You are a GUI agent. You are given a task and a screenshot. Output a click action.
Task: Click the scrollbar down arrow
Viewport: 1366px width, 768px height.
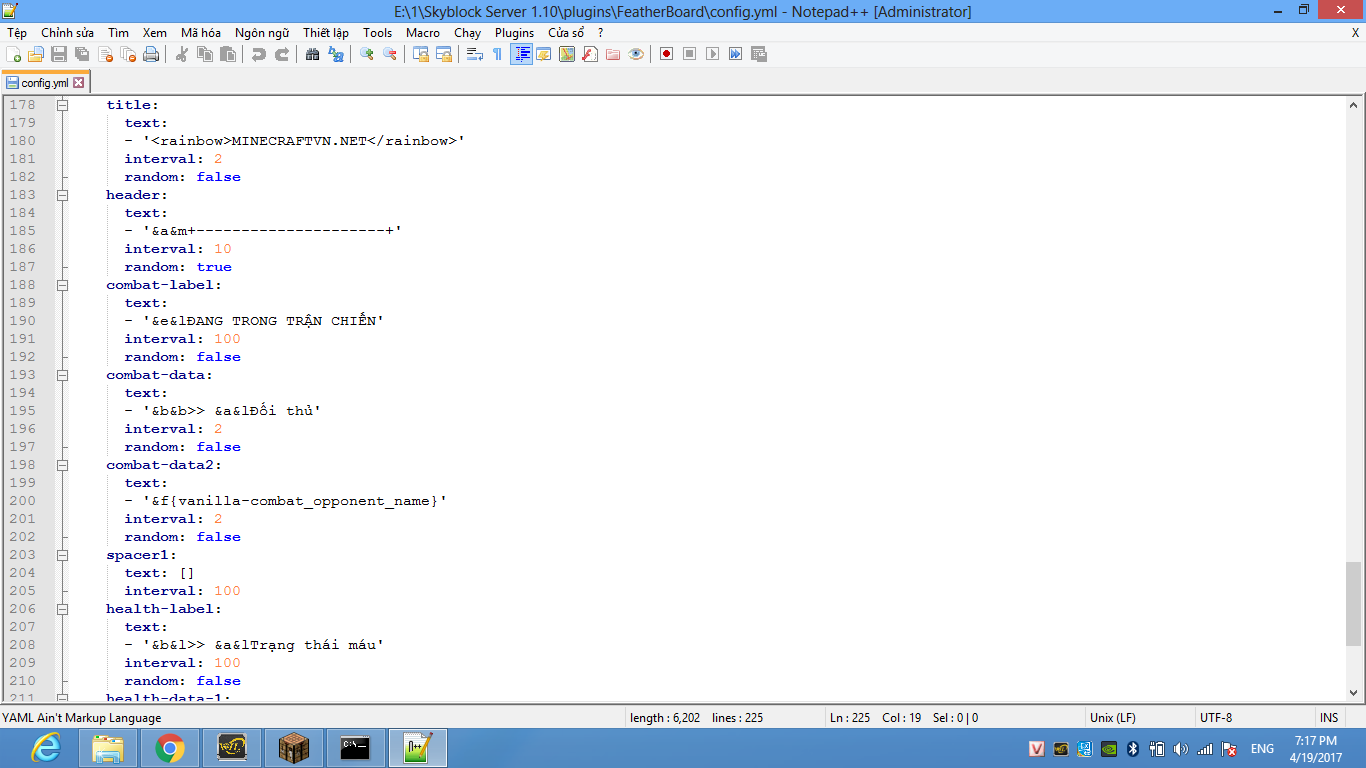click(1354, 693)
